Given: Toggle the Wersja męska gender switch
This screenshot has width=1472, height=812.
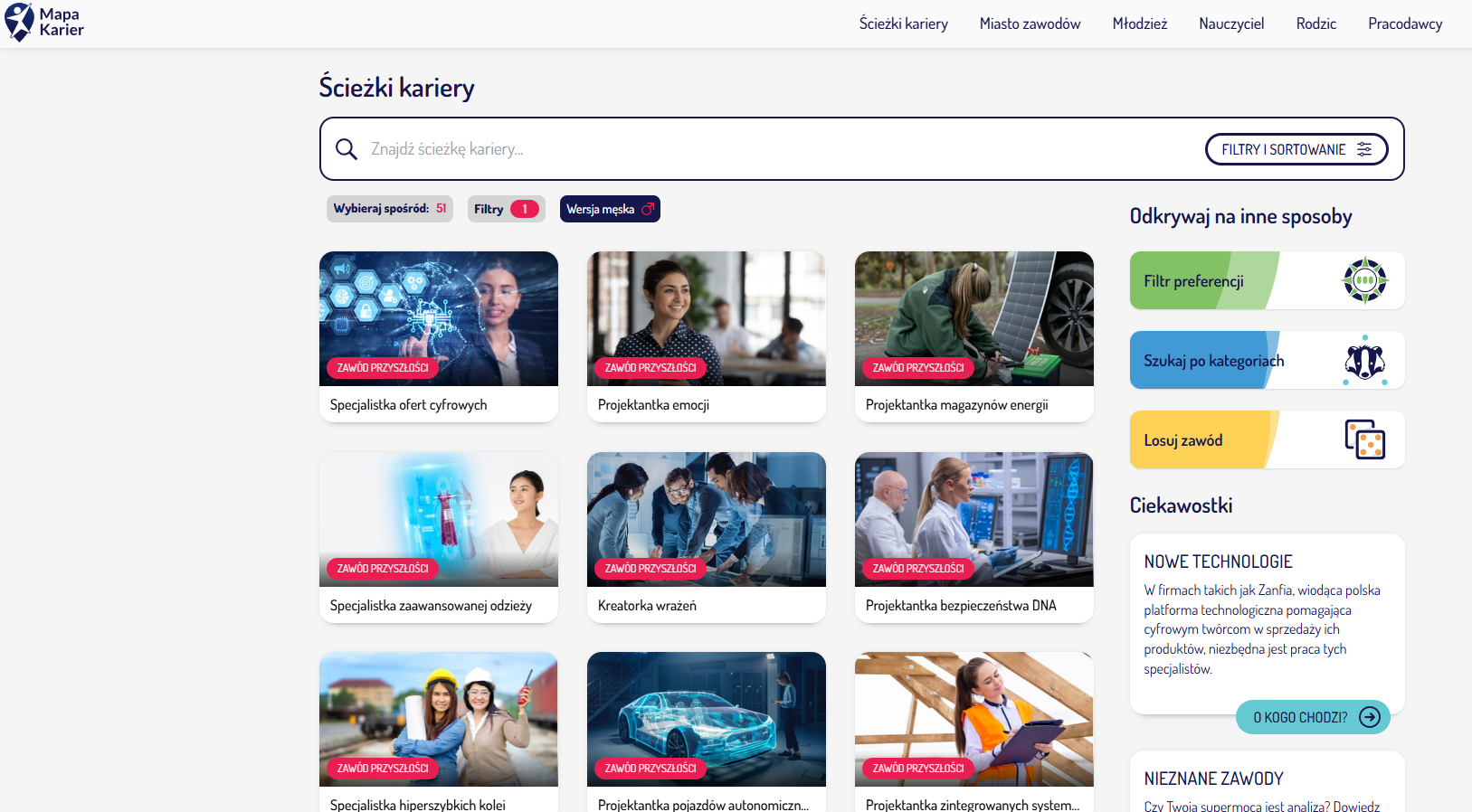Looking at the screenshot, I should 610,209.
